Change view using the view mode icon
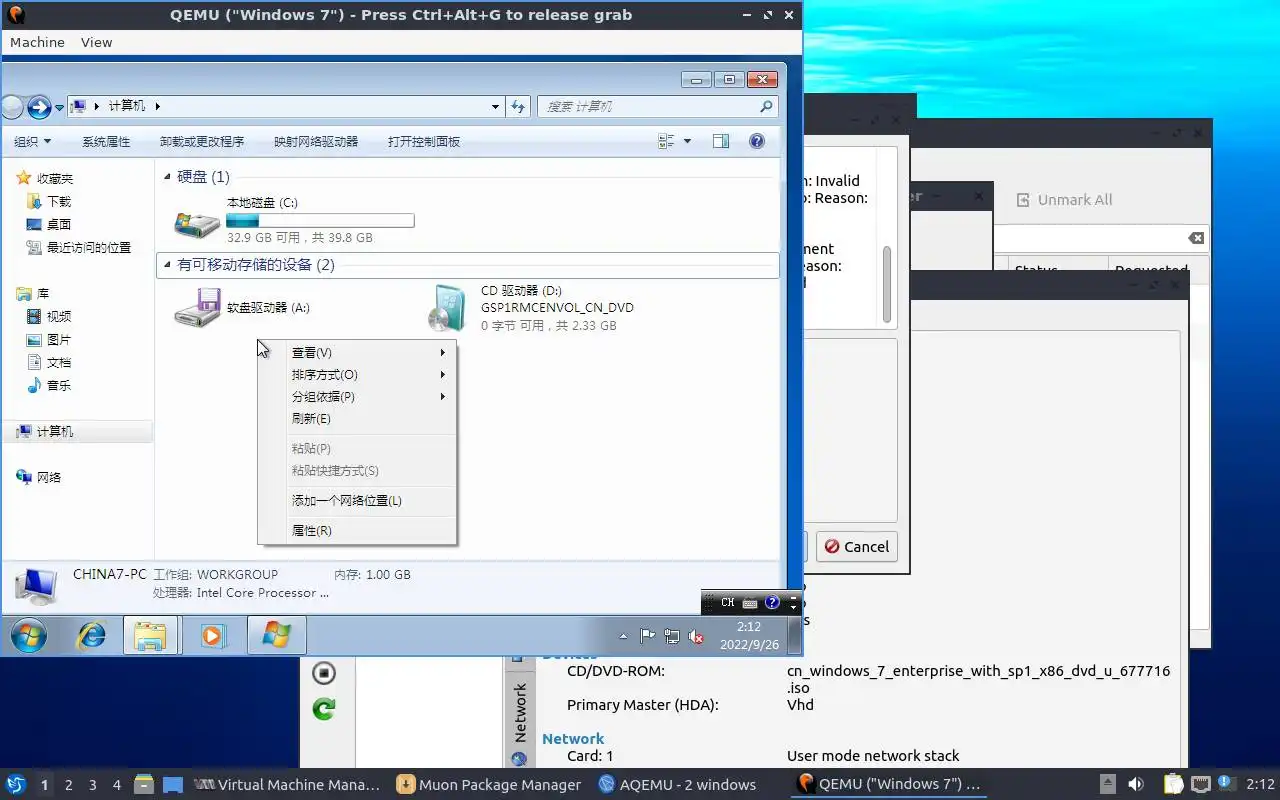The width and height of the screenshot is (1280, 800). coord(666,142)
